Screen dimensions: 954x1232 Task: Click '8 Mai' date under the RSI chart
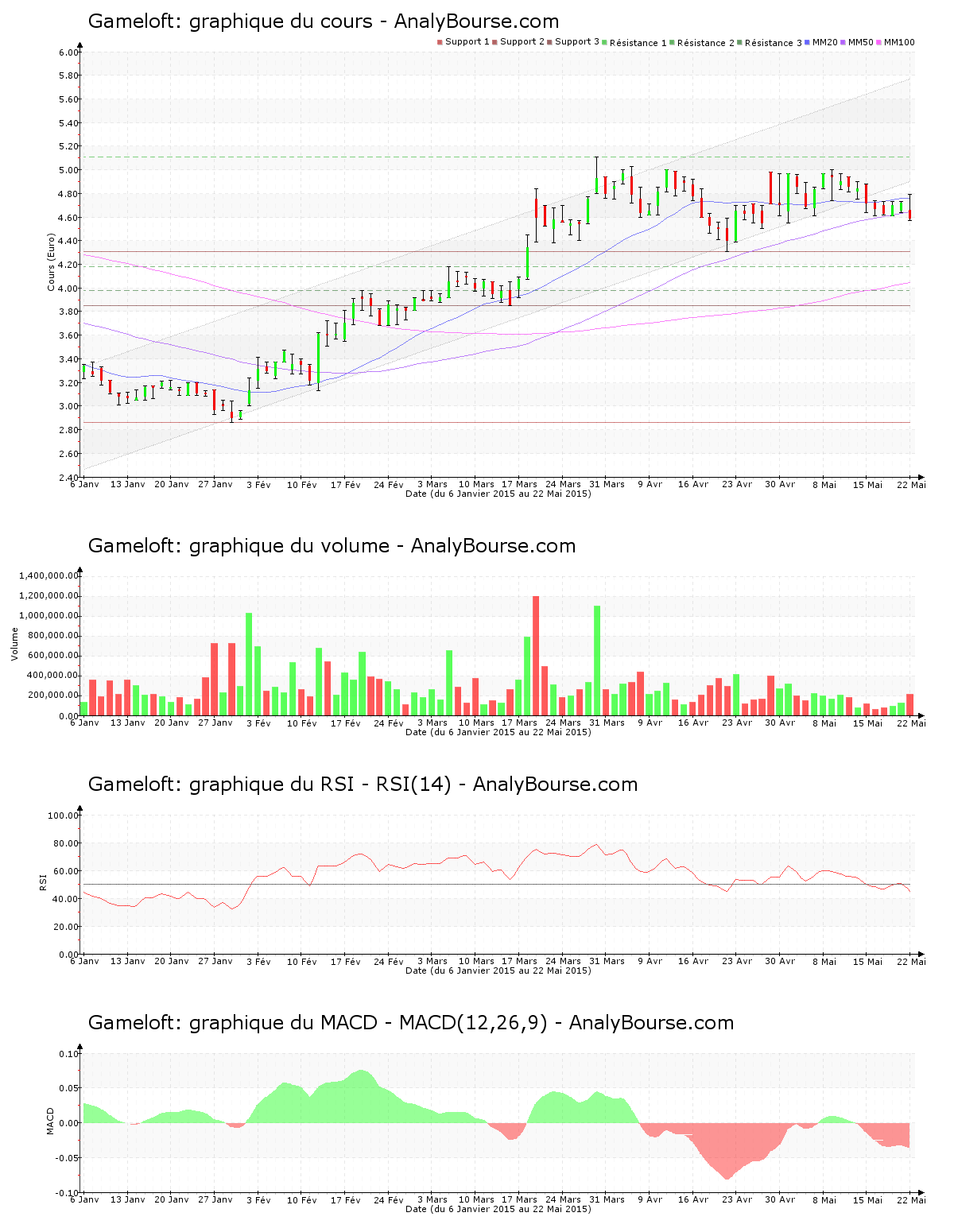click(x=824, y=961)
